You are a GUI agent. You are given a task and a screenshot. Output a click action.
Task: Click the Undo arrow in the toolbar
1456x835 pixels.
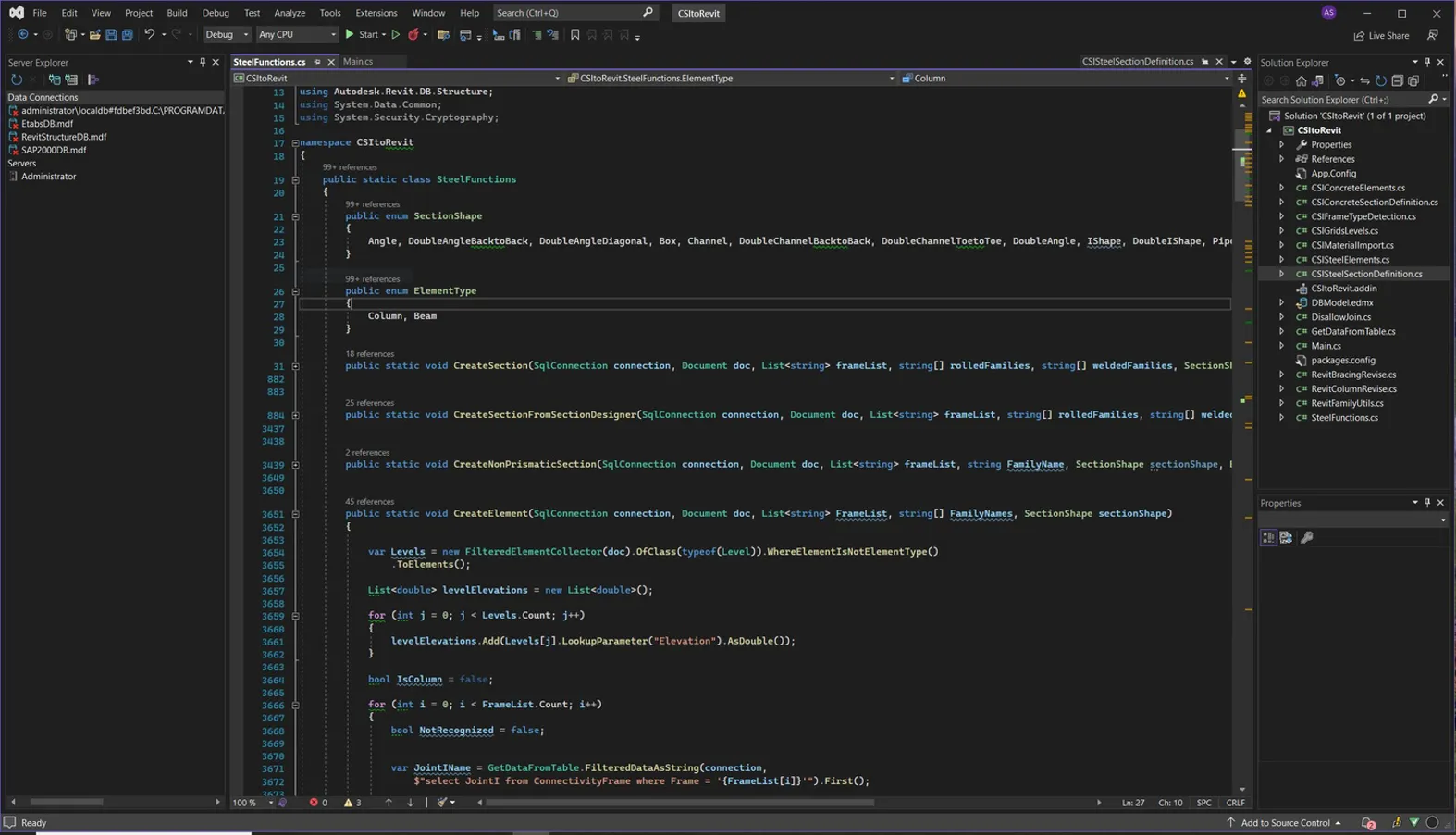pos(149,35)
